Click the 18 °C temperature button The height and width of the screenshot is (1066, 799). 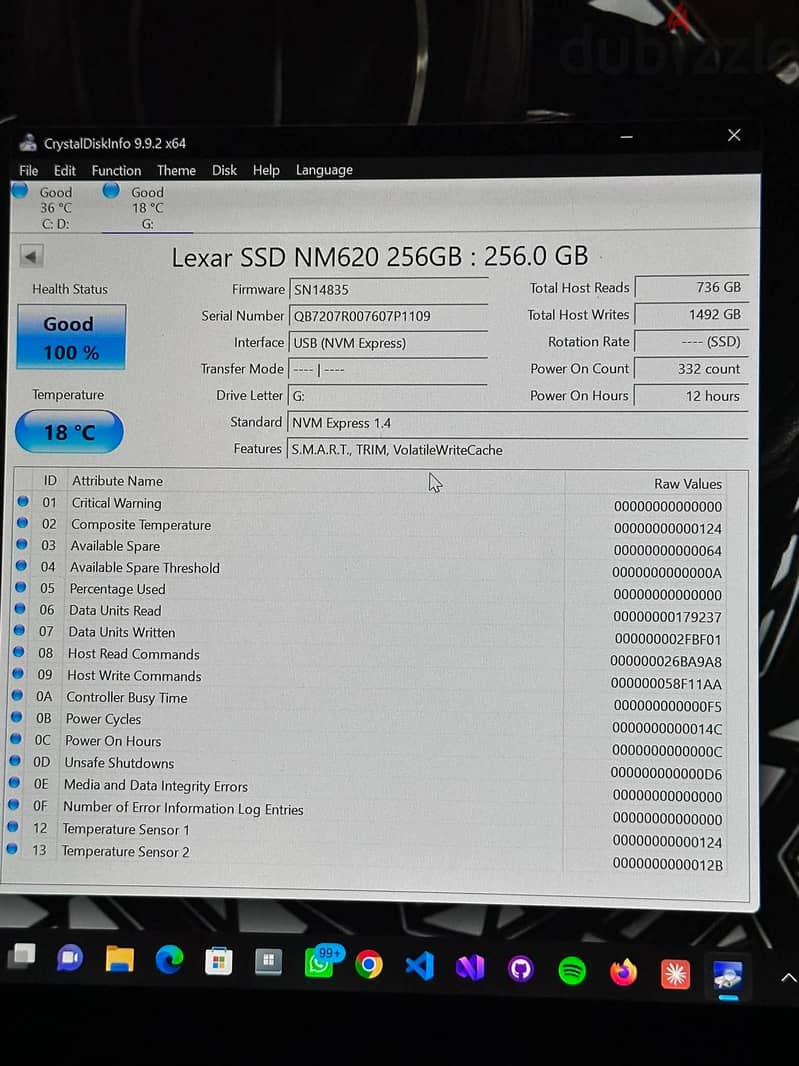point(69,432)
